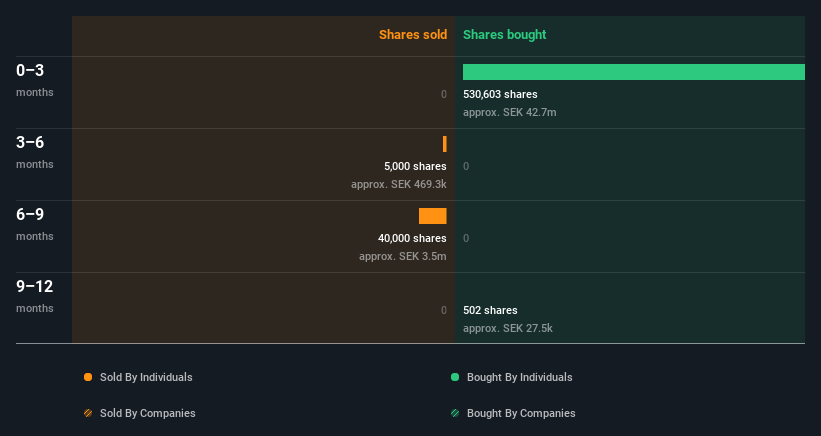Select the 40,000 shares value
Viewport: 821px width, 436px height.
pyautogui.click(x=412, y=238)
